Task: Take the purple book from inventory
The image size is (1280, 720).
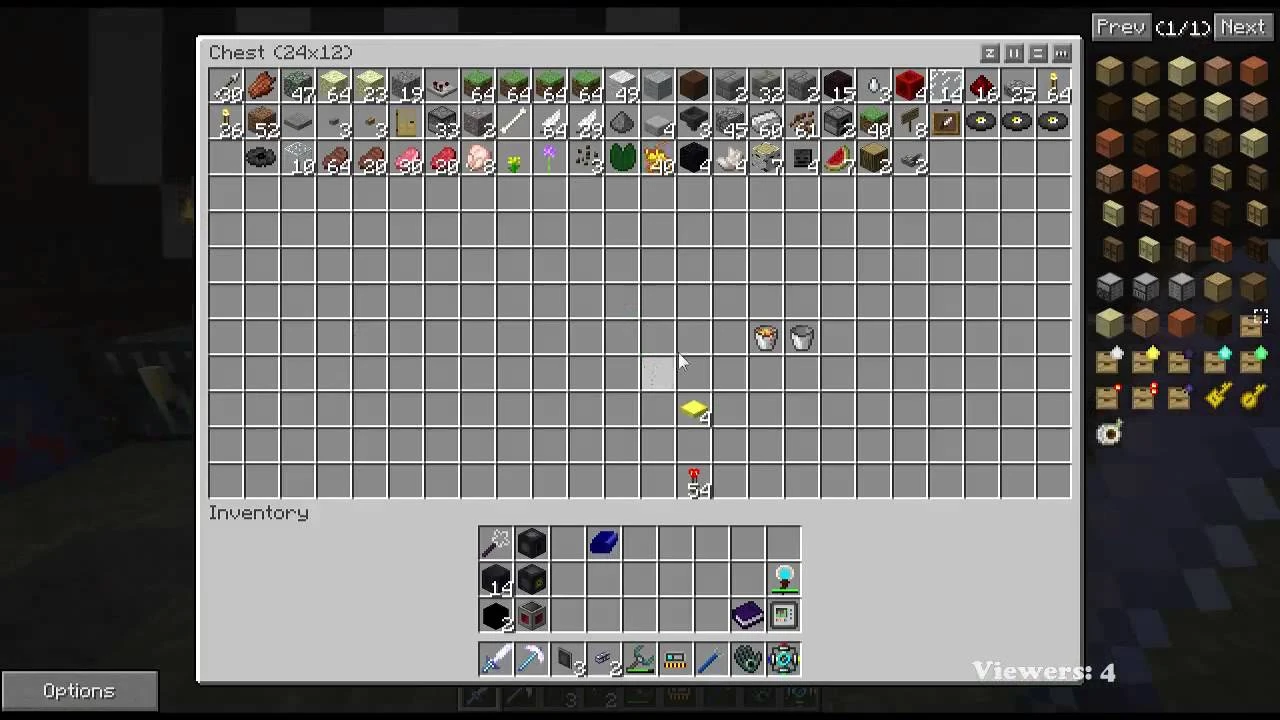Action: [748, 615]
